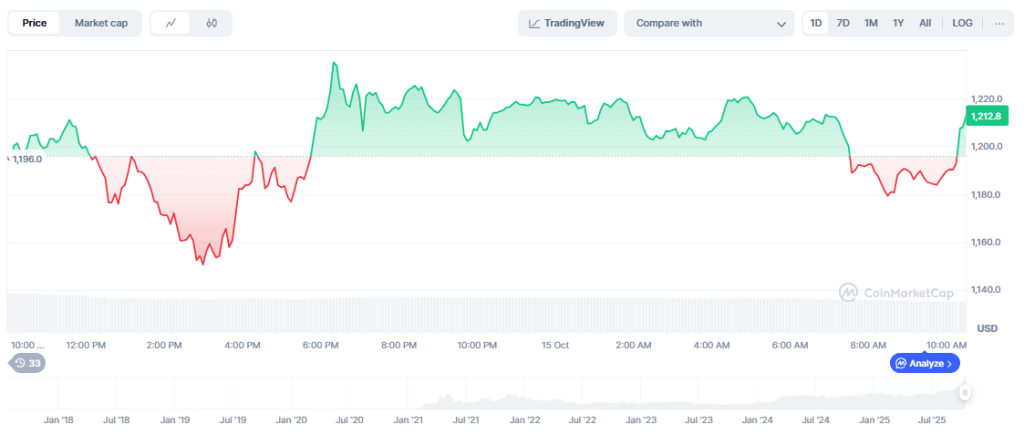The height and width of the screenshot is (435, 1024).
Task: Open the more options ellipsis menu
Action: click(x=999, y=23)
